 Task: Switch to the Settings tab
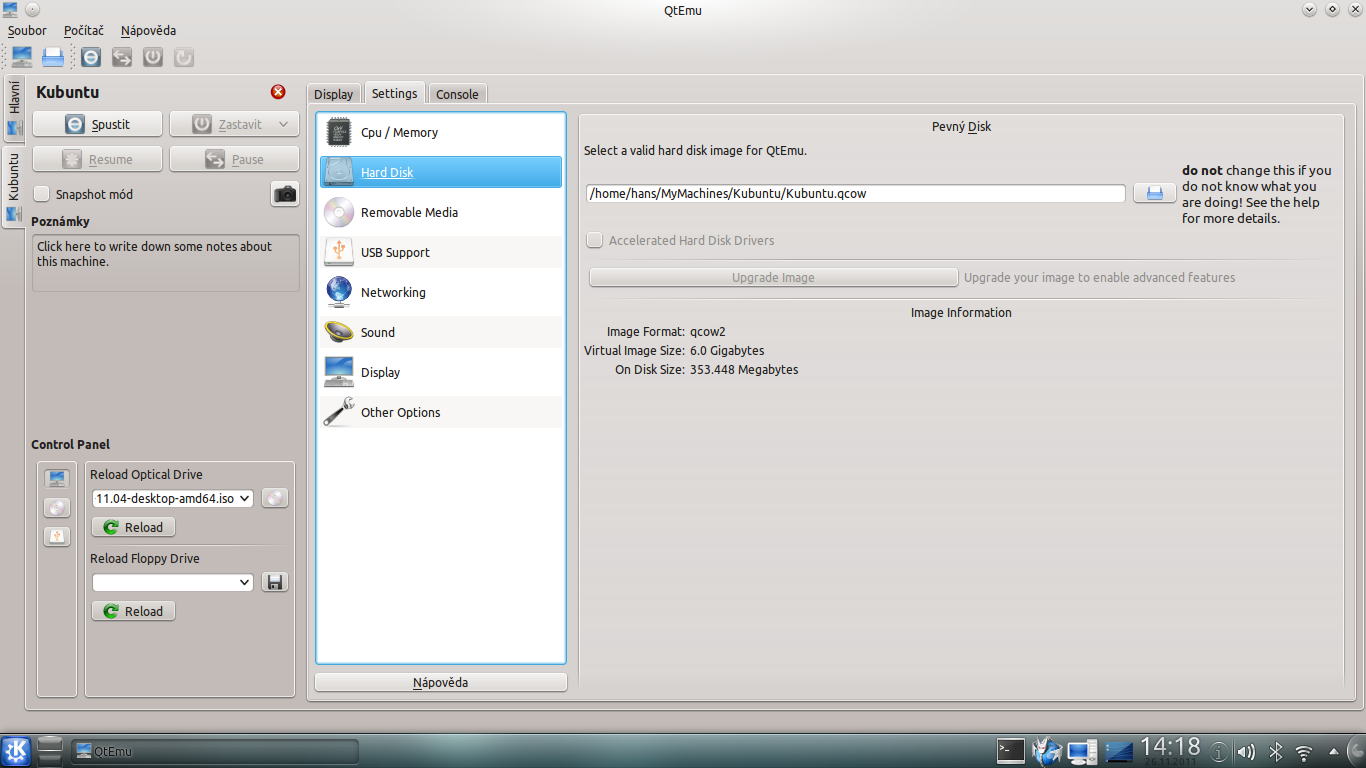[395, 93]
